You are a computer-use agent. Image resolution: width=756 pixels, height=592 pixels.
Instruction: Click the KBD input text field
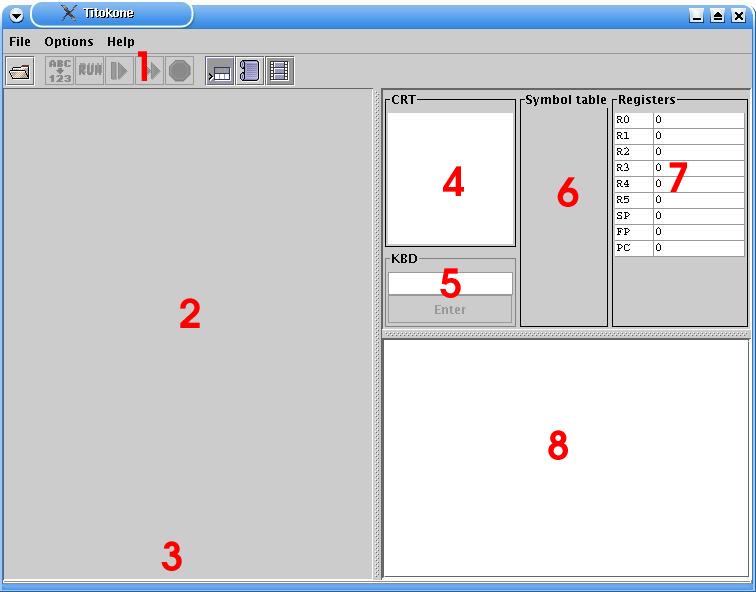point(450,284)
